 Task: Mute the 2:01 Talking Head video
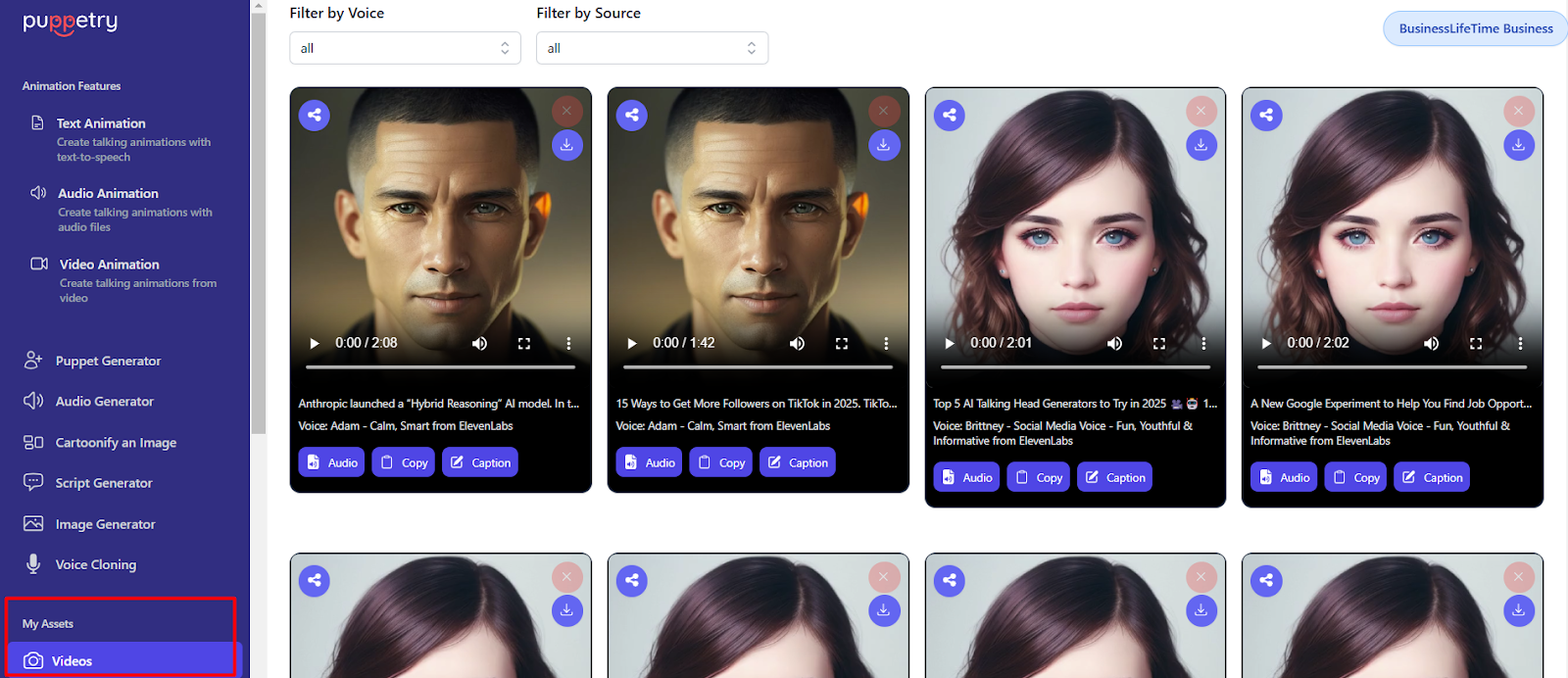1114,343
